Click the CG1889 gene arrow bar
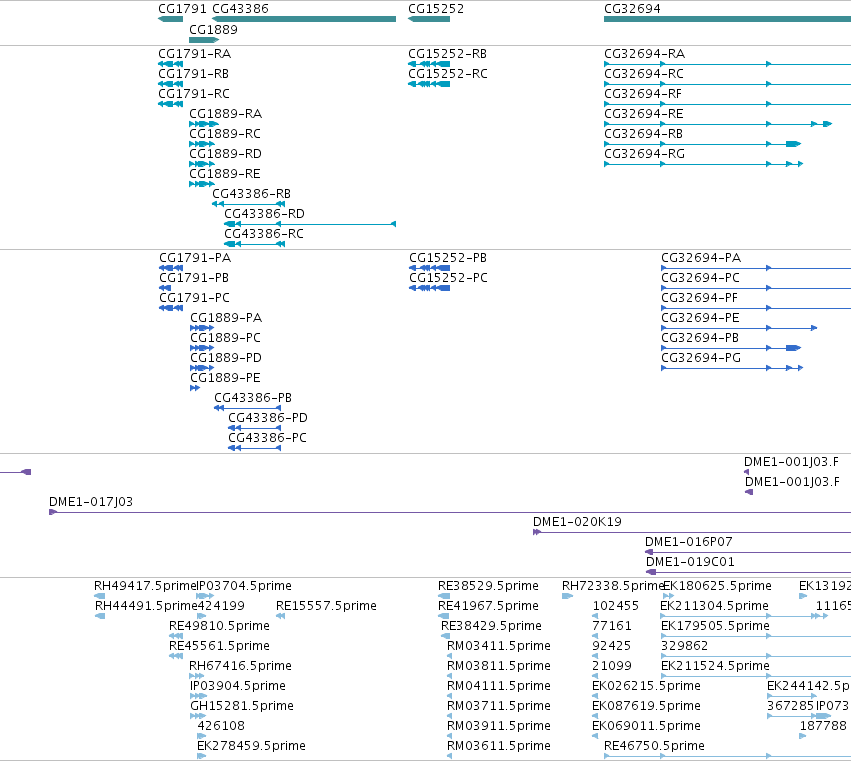851x761 pixels. coord(204,40)
